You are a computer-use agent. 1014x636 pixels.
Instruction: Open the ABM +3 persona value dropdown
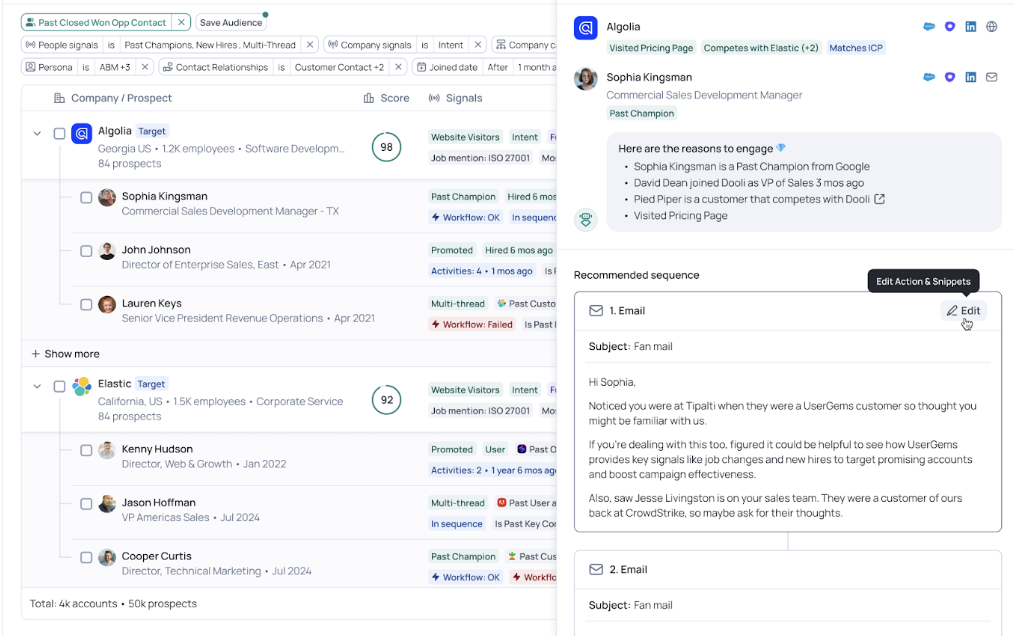[114, 67]
